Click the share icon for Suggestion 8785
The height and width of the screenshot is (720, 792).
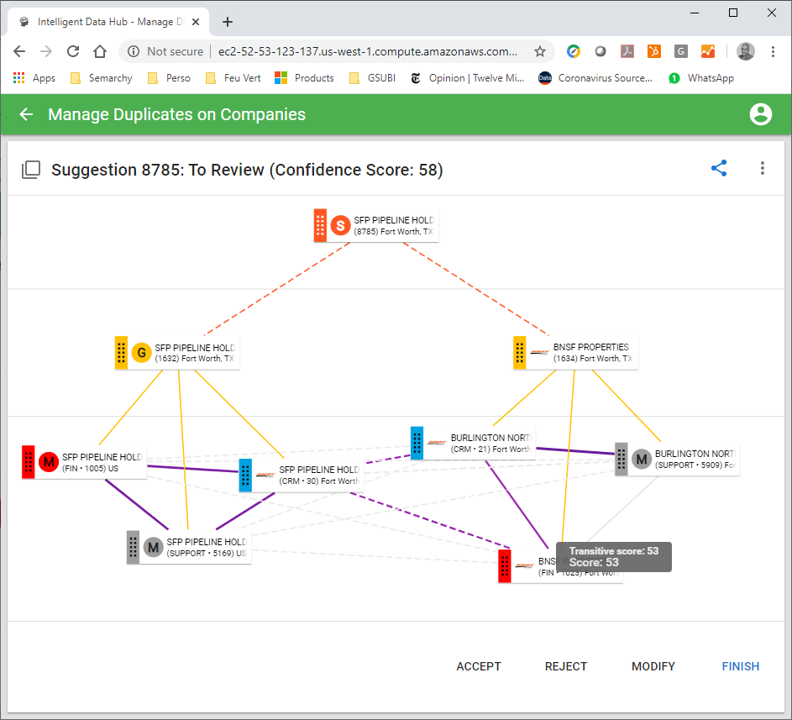[x=719, y=168]
